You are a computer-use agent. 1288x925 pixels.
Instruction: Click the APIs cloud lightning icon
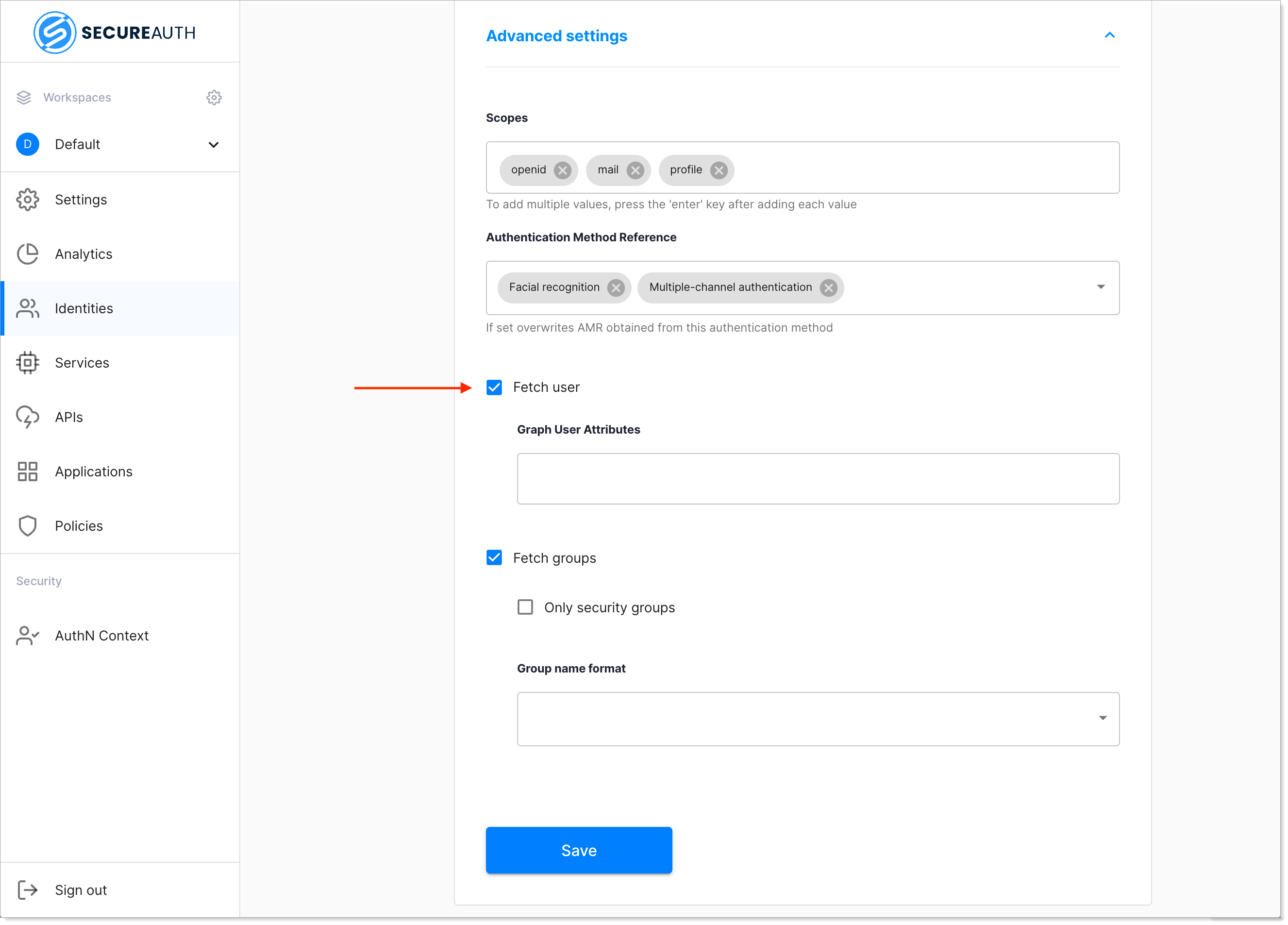pyautogui.click(x=27, y=418)
